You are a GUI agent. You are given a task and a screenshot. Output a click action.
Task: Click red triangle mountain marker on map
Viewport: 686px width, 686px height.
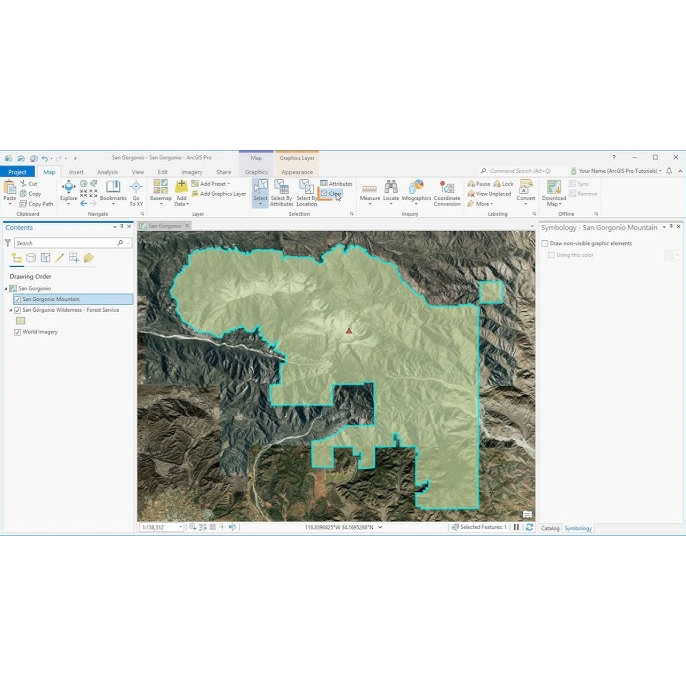coord(349,331)
